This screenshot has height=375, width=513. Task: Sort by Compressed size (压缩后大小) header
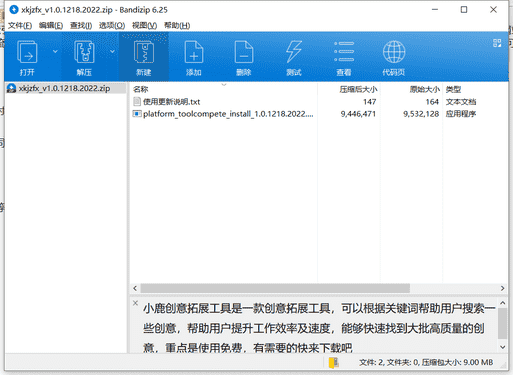point(358,89)
